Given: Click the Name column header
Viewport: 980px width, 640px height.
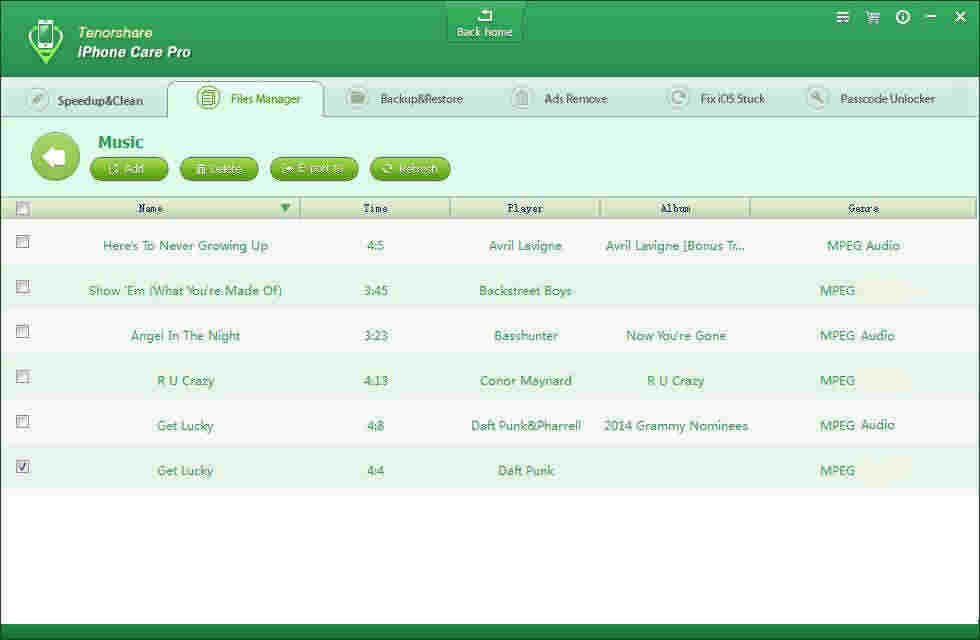Looking at the screenshot, I should [150, 208].
